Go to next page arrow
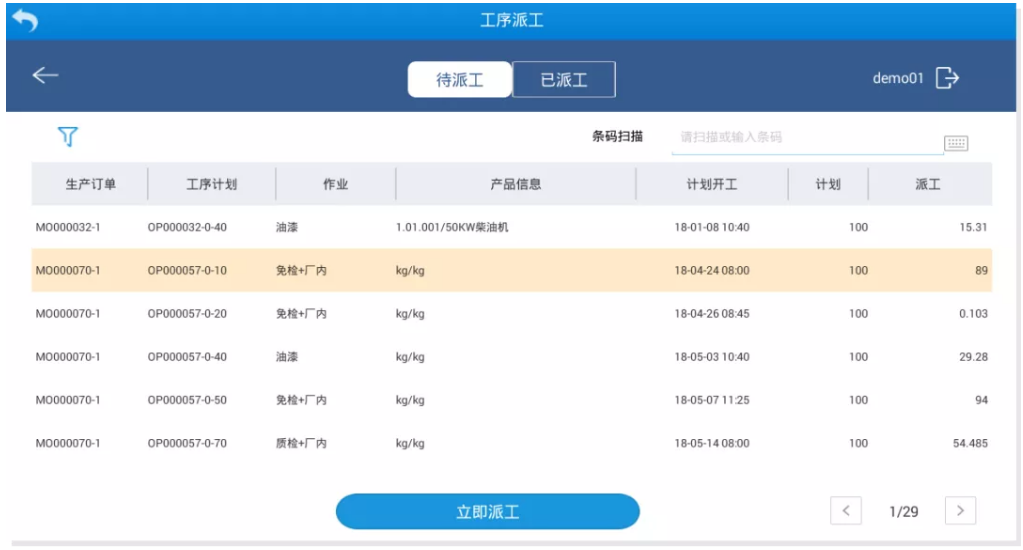The width and height of the screenshot is (1023, 550). pyautogui.click(x=960, y=511)
